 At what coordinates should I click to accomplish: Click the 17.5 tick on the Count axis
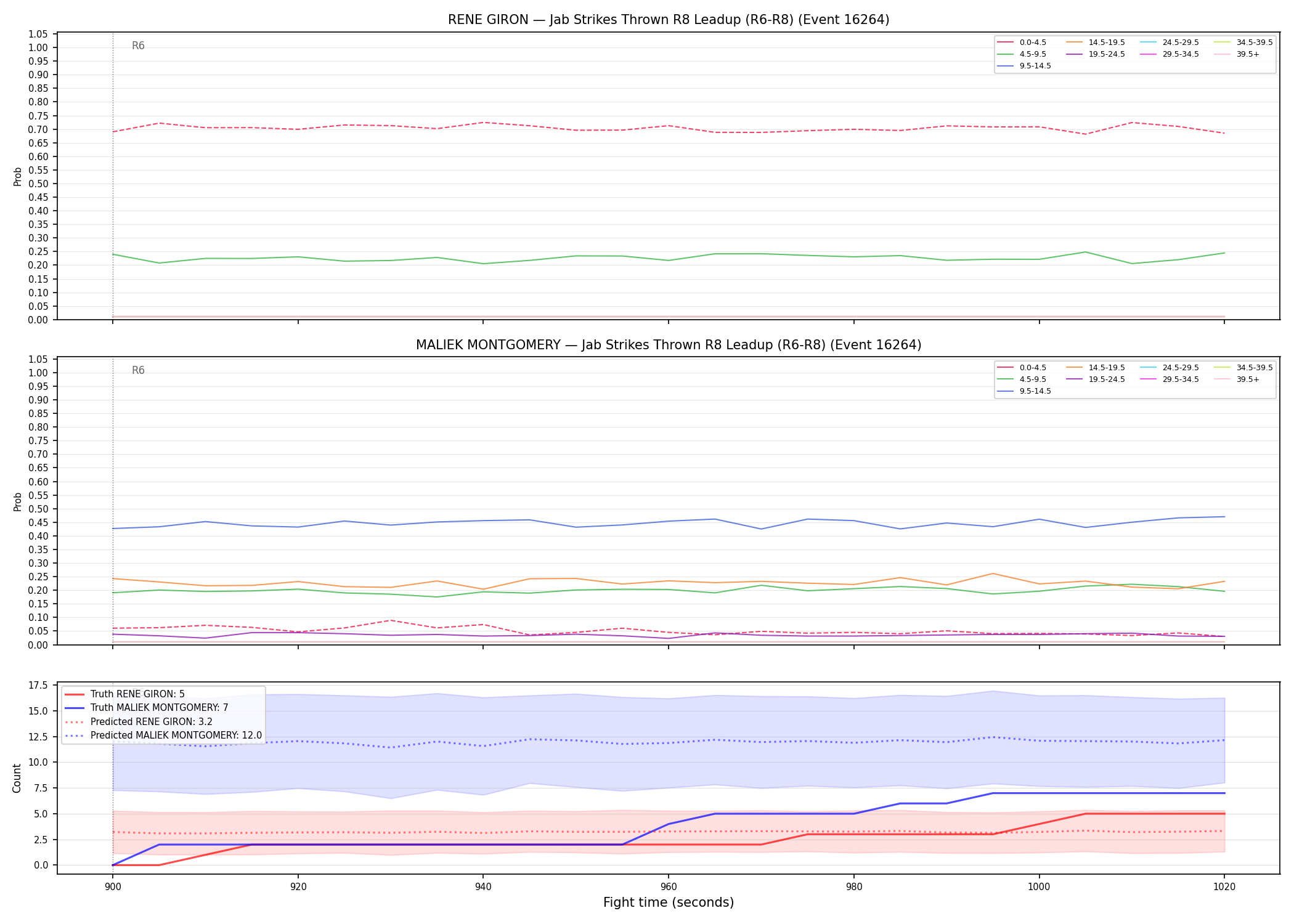pos(38,686)
